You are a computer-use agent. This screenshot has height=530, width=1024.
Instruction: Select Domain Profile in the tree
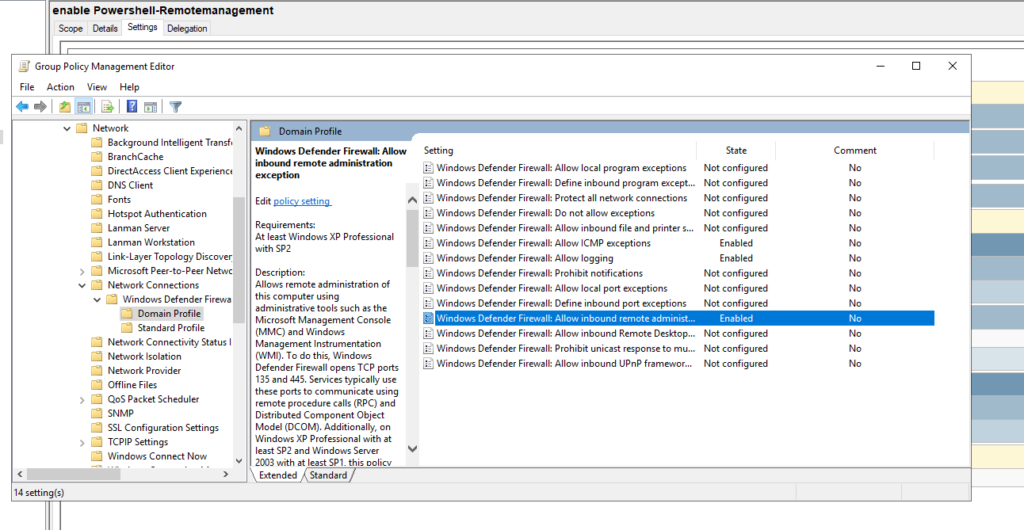coord(169,313)
